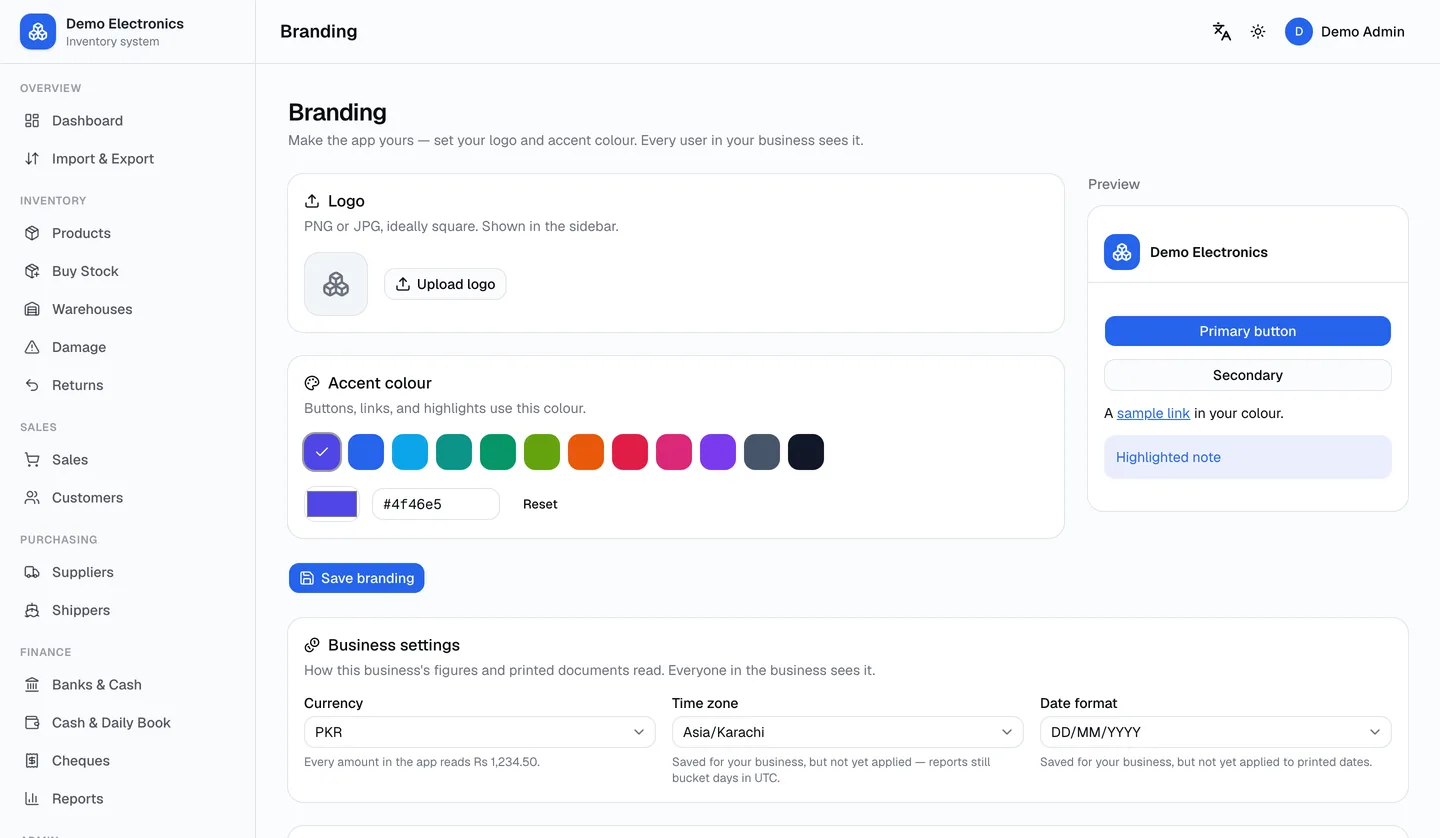Click the Cheques receipt icon
Viewport: 1440px width, 838px height.
pyautogui.click(x=32, y=761)
